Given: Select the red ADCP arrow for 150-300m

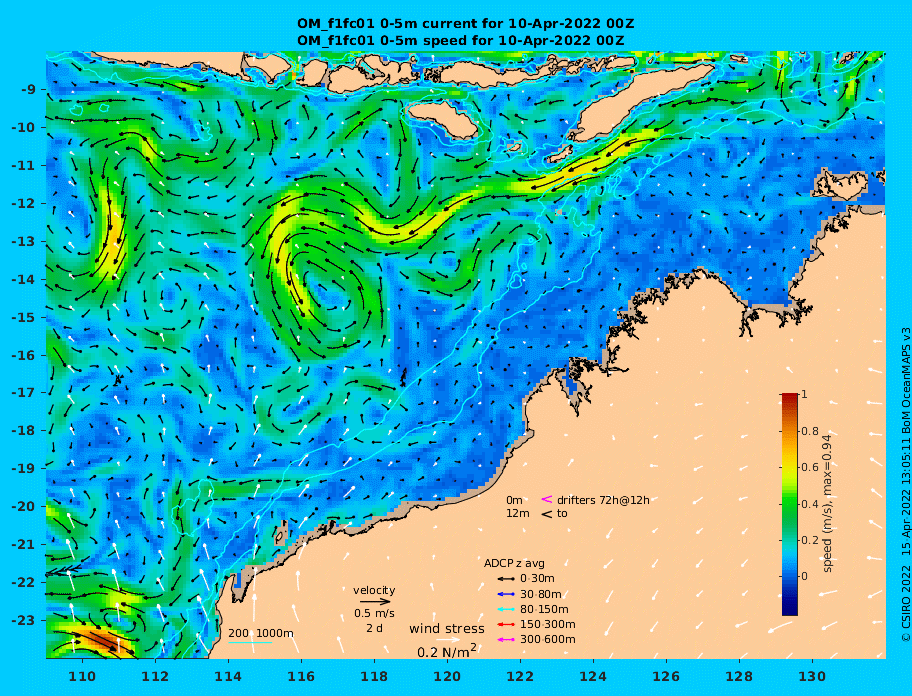Looking at the screenshot, I should pyautogui.click(x=506, y=624).
